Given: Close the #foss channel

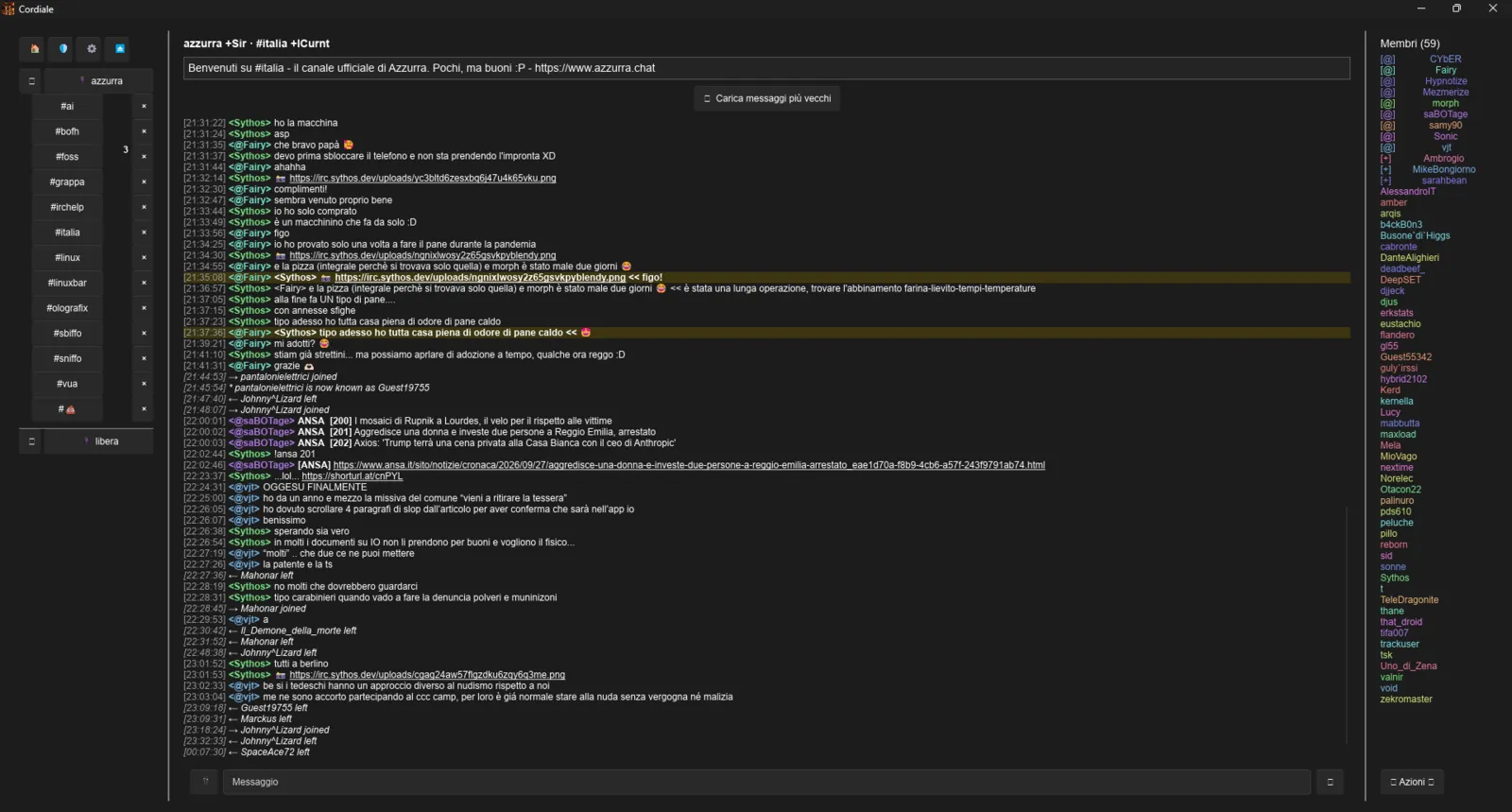Looking at the screenshot, I should click(x=144, y=157).
